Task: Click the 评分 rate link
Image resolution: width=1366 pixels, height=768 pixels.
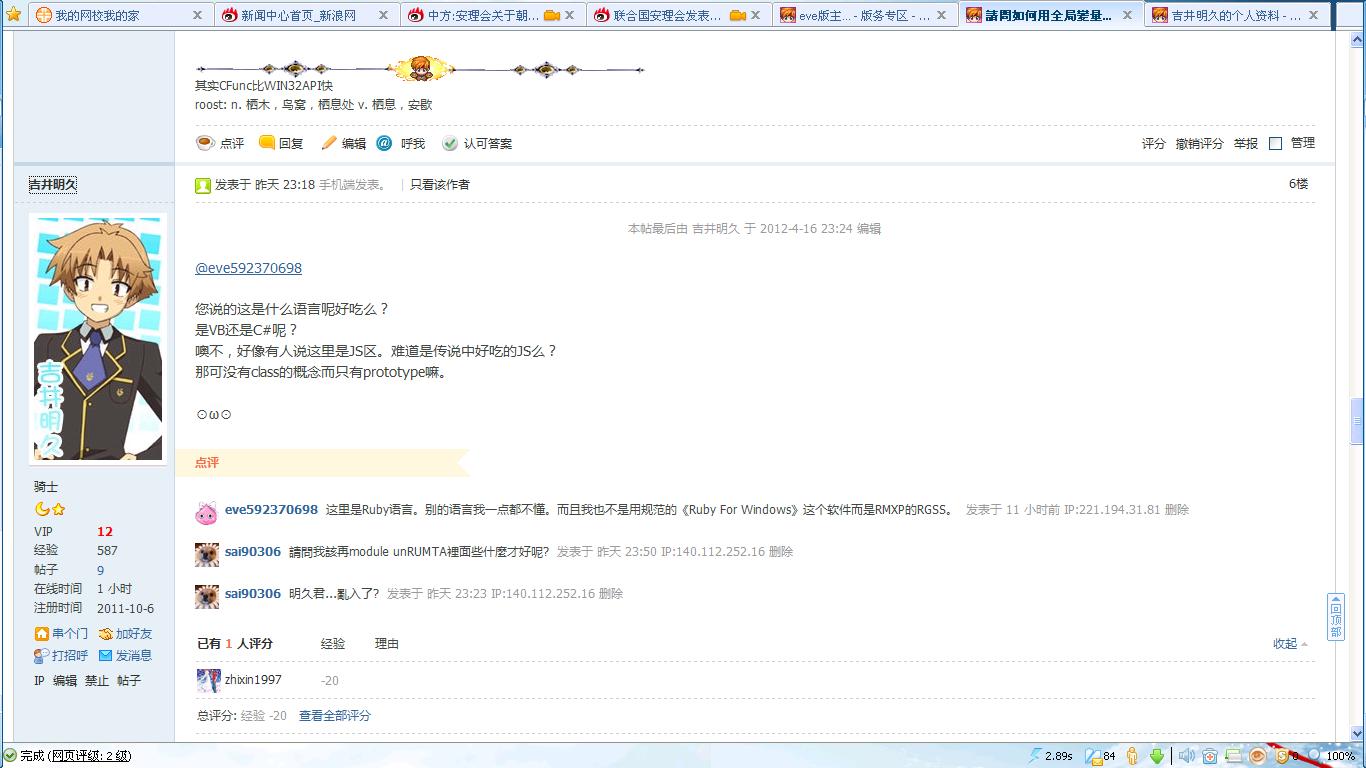Action: click(x=1154, y=144)
